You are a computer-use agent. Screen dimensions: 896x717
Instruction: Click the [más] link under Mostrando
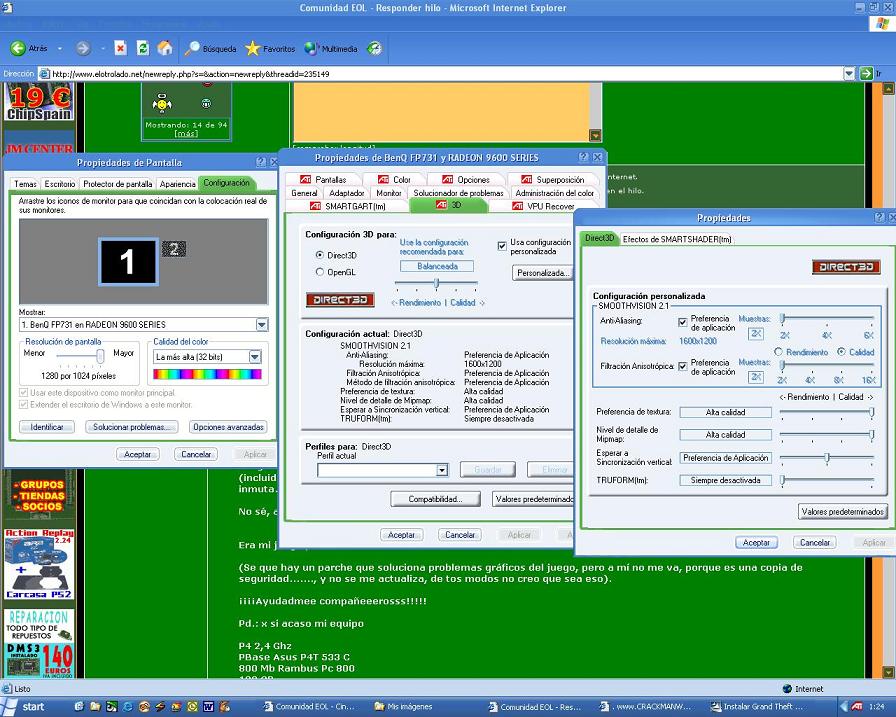186,133
